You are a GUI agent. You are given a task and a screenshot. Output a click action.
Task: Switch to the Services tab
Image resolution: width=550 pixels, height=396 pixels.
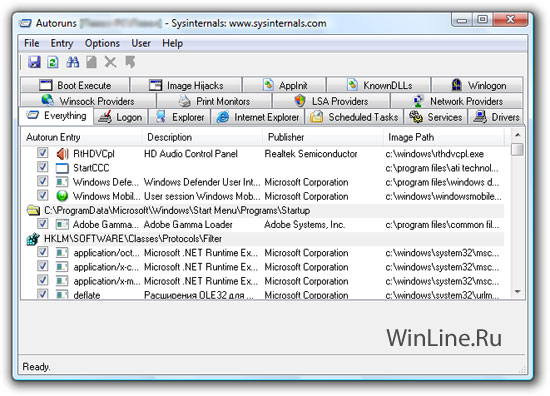(436, 117)
